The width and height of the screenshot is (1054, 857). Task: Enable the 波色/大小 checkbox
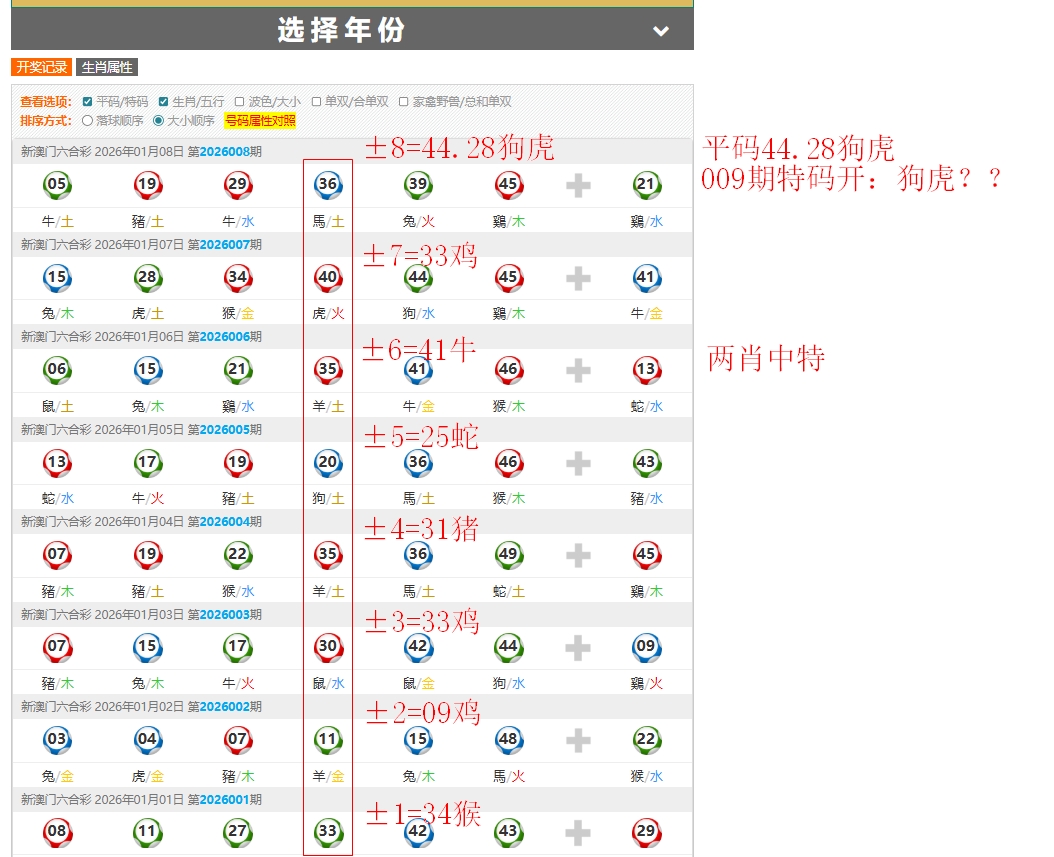point(240,102)
